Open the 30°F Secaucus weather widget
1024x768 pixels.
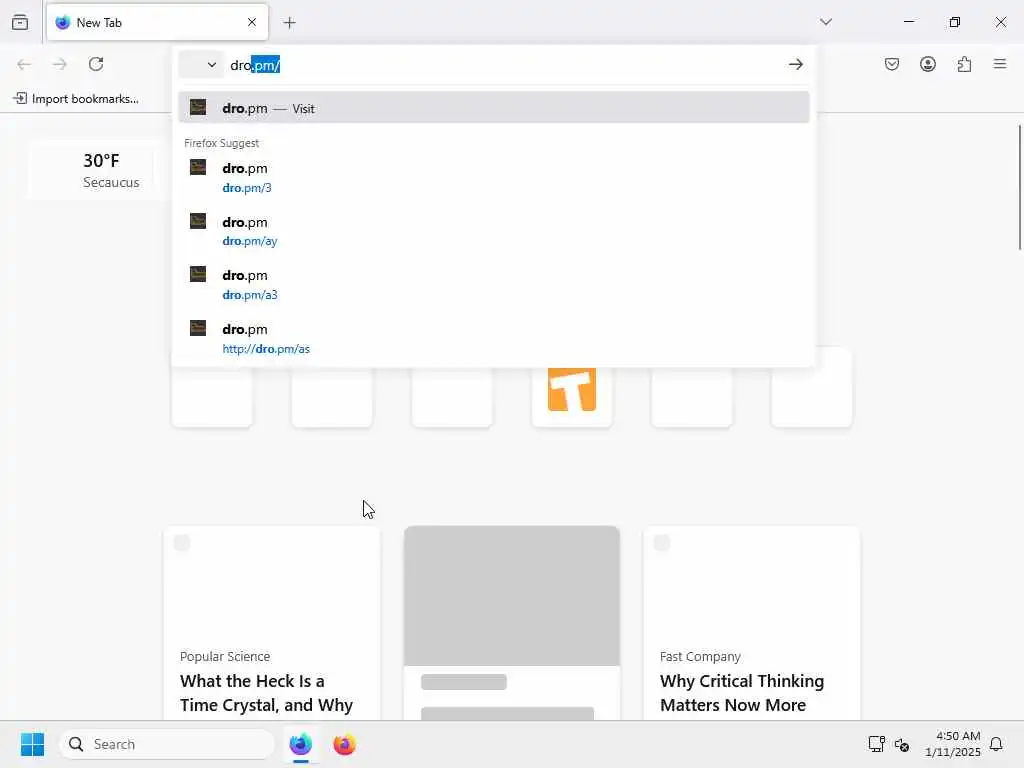[x=99, y=170]
